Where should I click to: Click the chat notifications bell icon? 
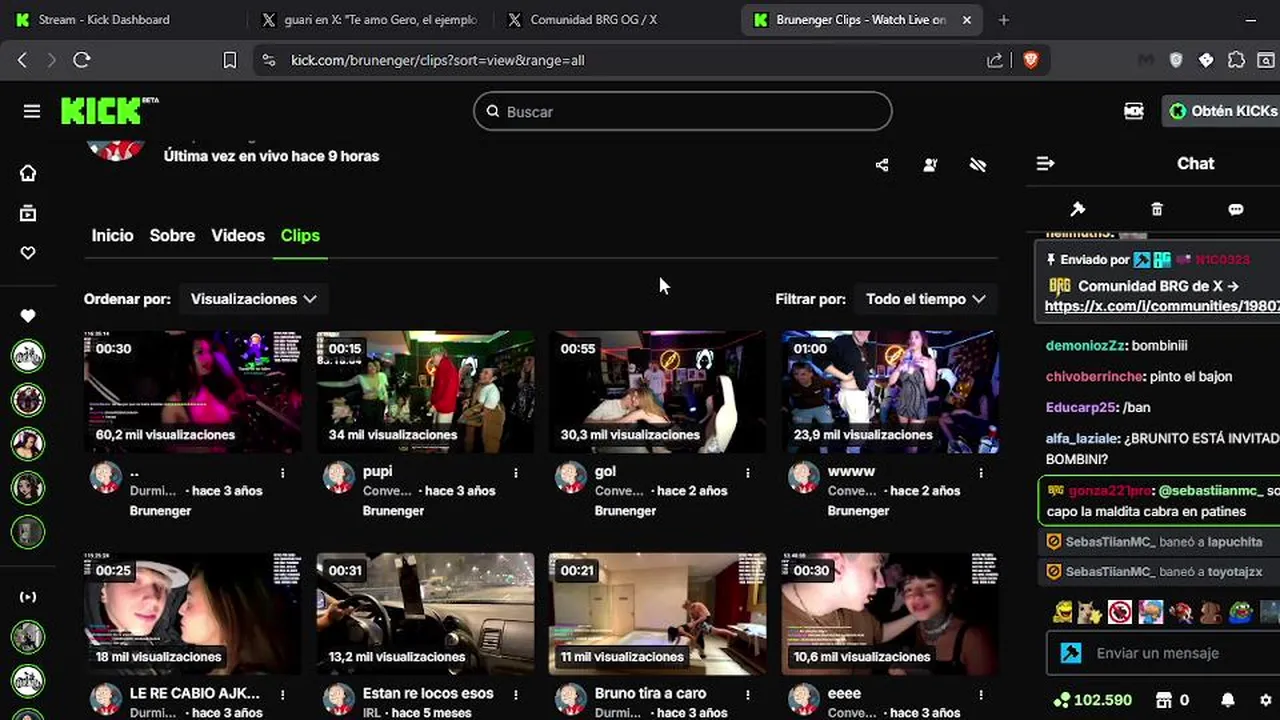[x=1228, y=700]
